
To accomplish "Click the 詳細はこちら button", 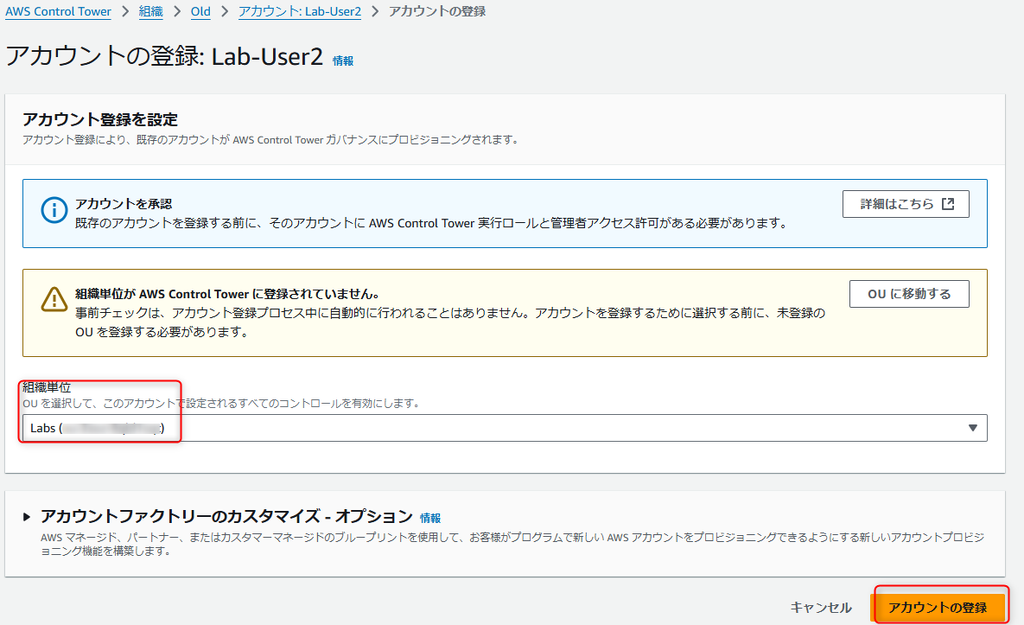I will [x=906, y=204].
